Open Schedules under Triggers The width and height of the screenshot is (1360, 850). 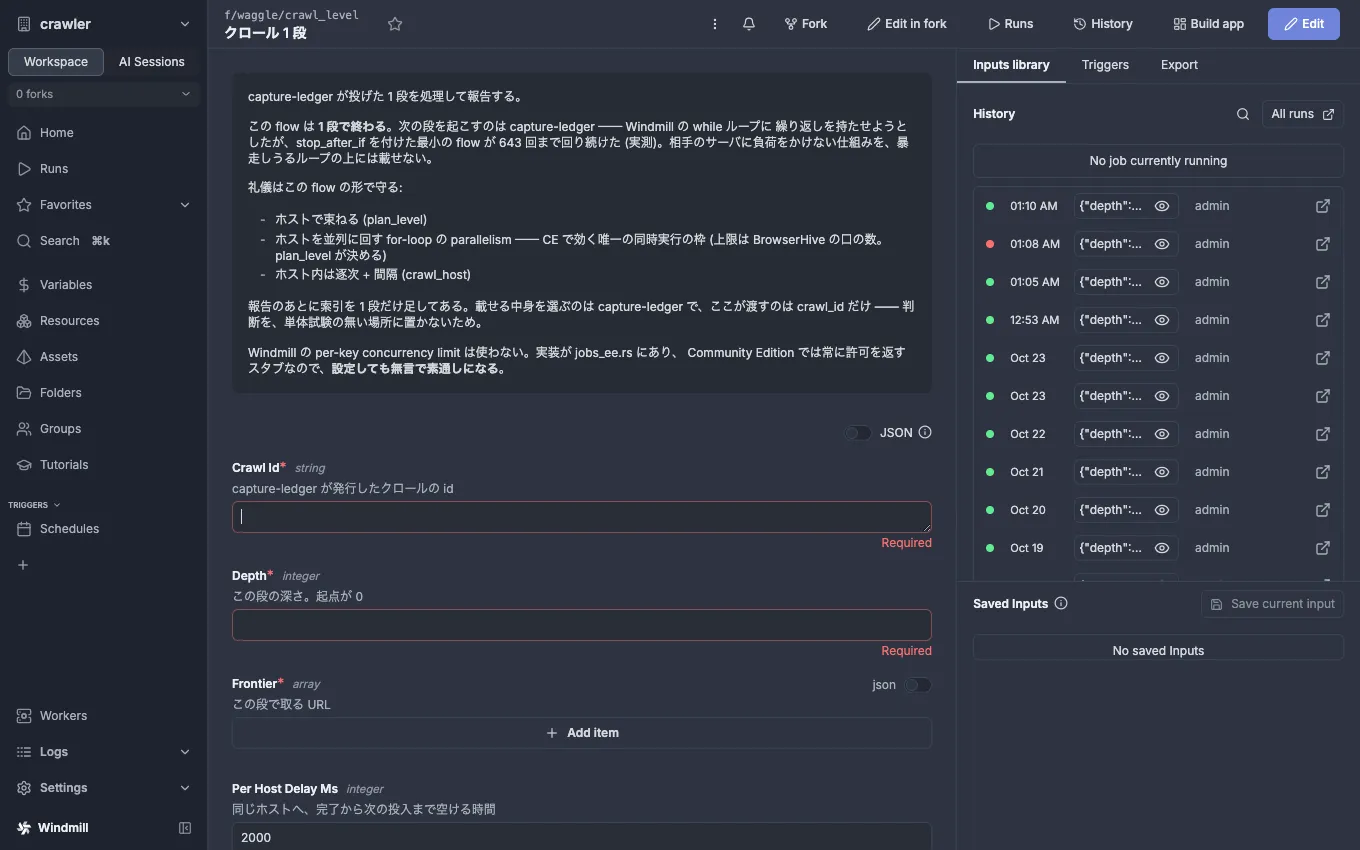click(104, 529)
